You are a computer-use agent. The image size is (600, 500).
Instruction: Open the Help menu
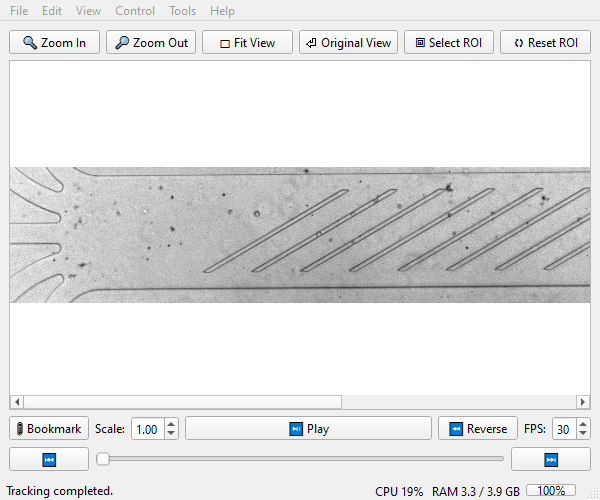[x=222, y=11]
